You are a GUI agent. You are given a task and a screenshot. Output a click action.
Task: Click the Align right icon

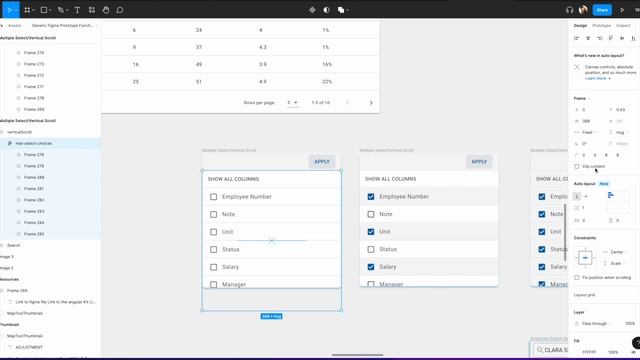pos(599,38)
